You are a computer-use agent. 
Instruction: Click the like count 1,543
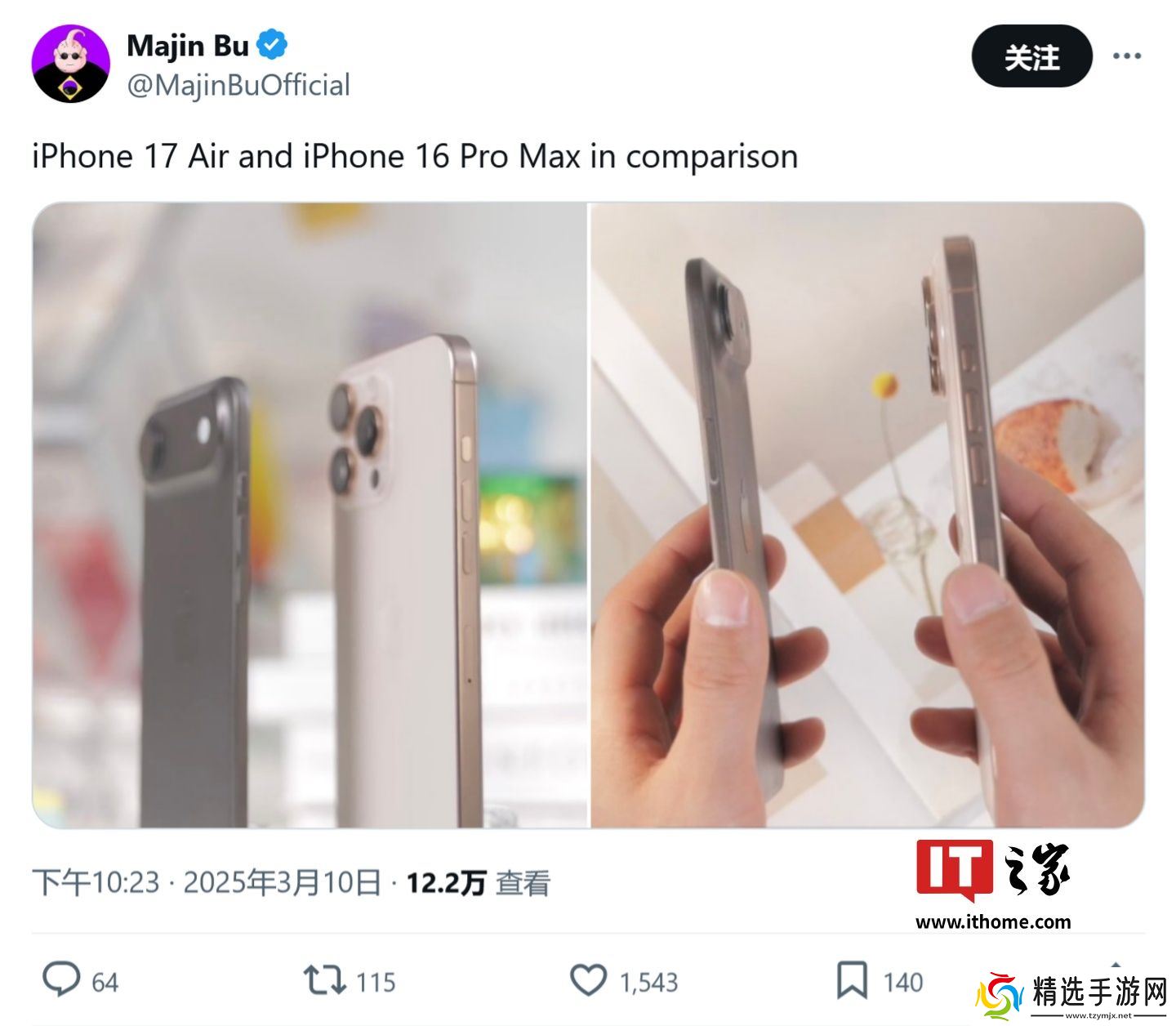point(648,982)
